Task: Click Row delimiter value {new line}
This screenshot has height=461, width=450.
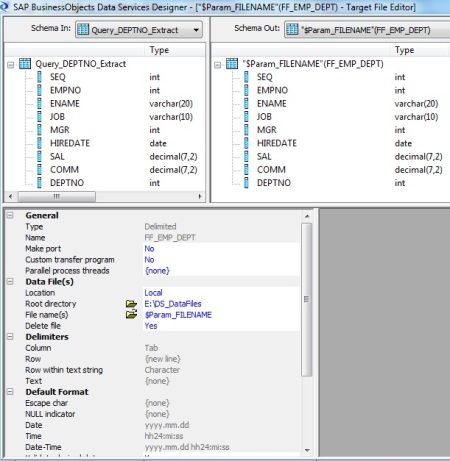Action: [x=163, y=359]
